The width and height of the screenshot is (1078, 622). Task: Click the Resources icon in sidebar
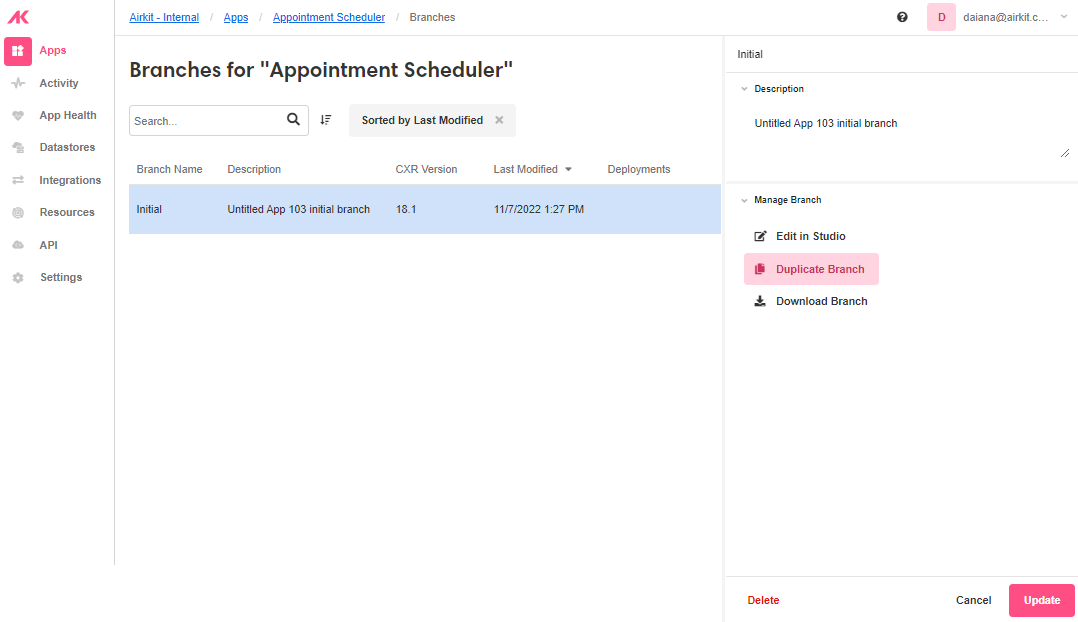[18, 212]
